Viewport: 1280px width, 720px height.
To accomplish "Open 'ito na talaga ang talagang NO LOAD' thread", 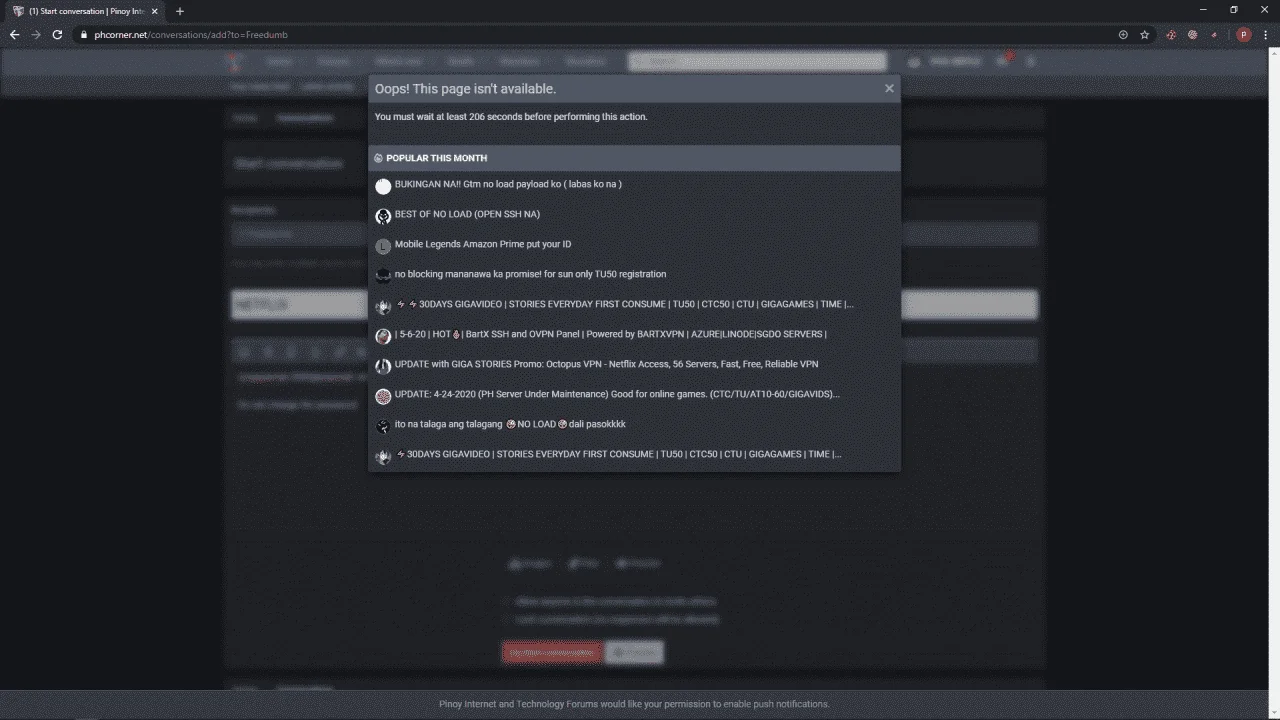I will coord(510,424).
